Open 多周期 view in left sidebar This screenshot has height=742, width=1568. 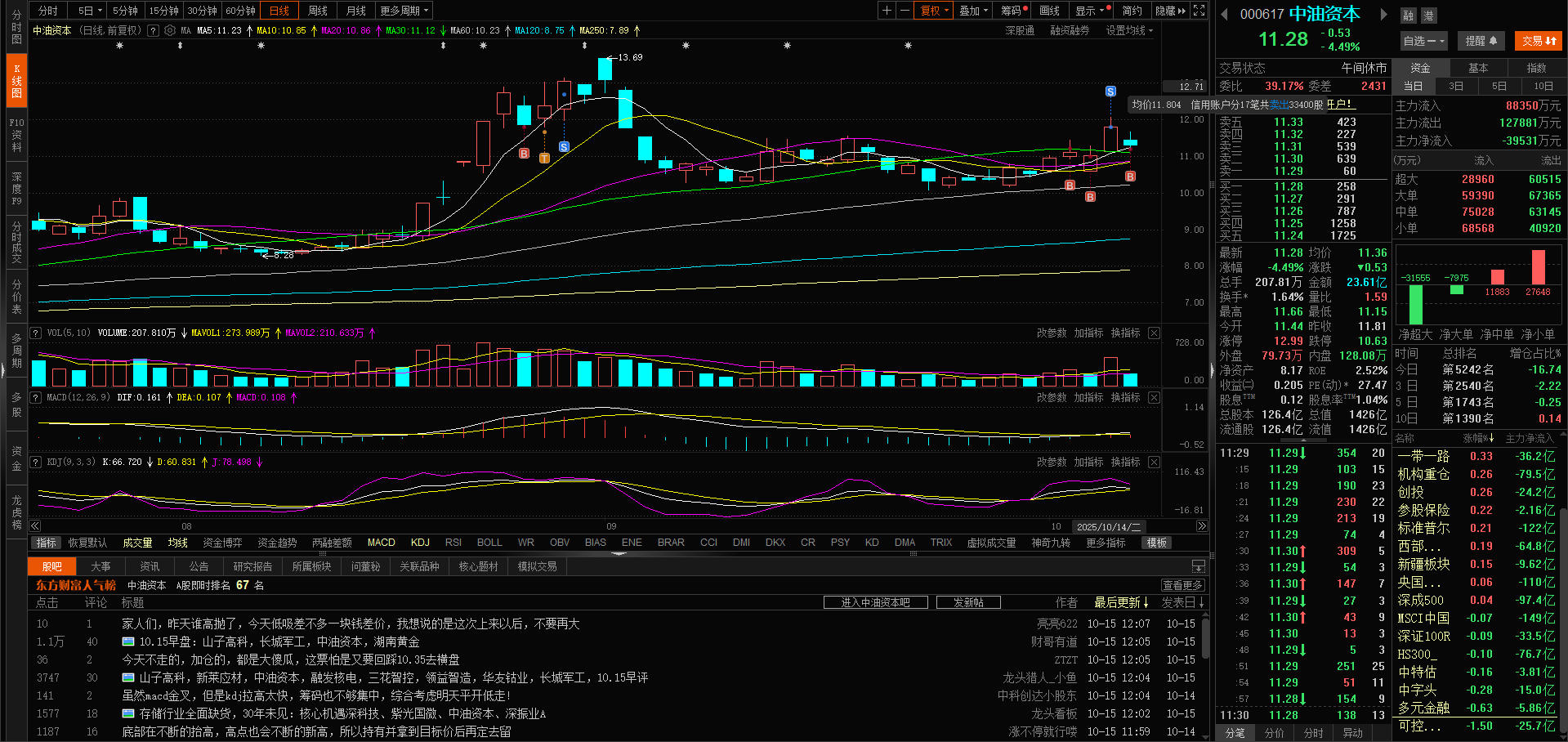tap(16, 351)
